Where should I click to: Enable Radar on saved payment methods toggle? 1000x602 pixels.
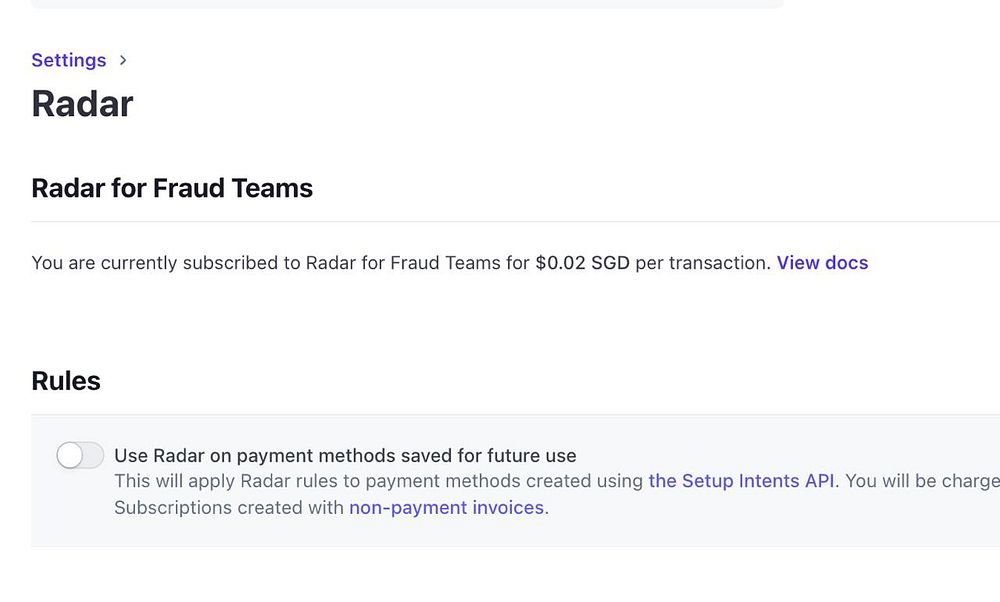[80, 456]
